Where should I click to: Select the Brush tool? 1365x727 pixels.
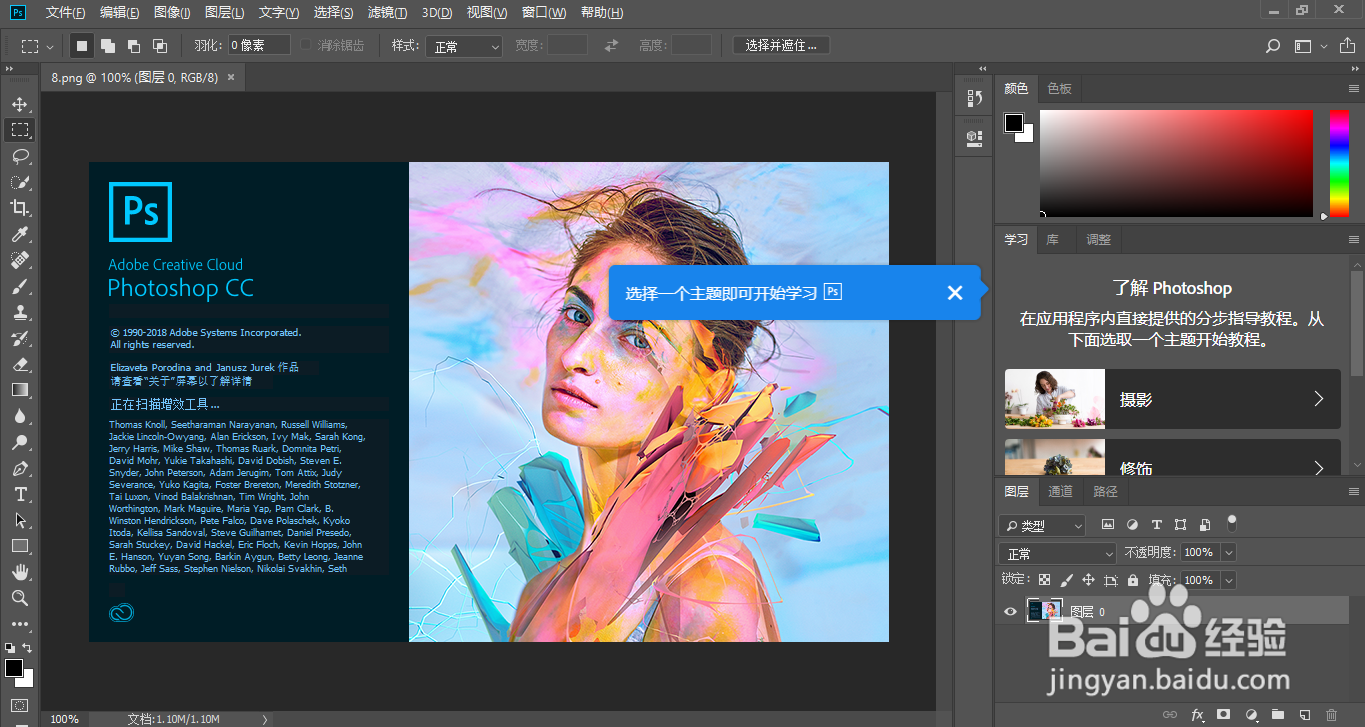click(20, 286)
